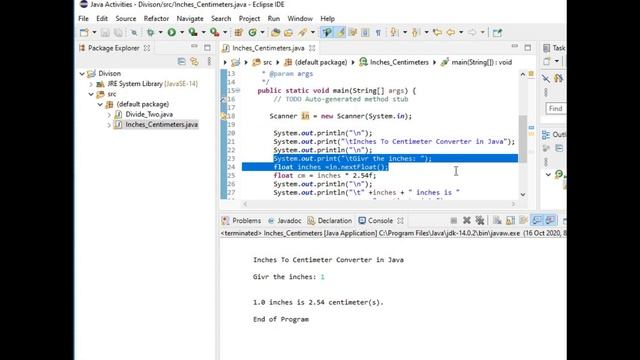Select Inches_Centimeters.java in Package Explorer
The width and height of the screenshot is (640, 360).
161,124
